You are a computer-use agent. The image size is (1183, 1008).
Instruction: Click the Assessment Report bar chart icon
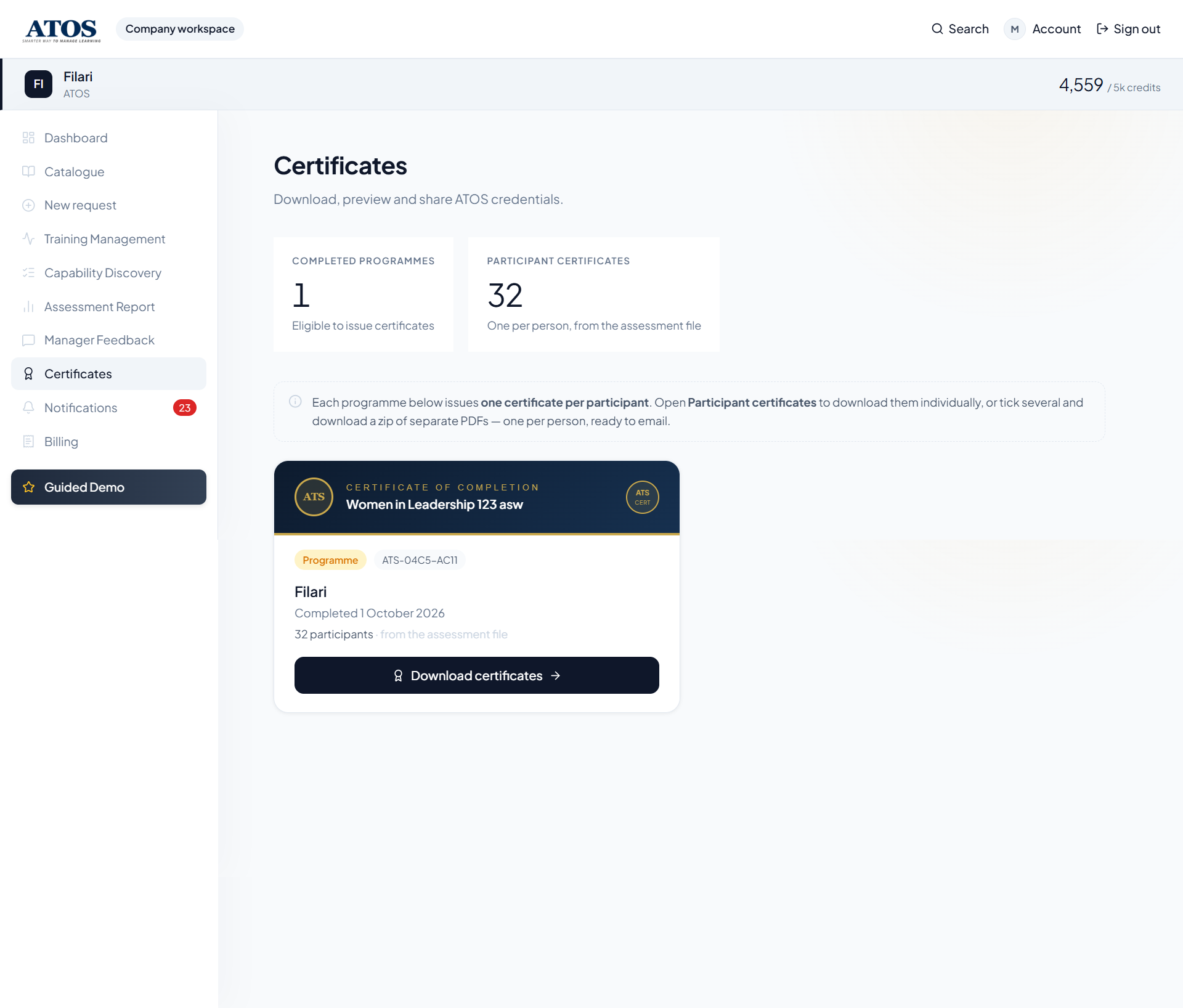pos(28,307)
